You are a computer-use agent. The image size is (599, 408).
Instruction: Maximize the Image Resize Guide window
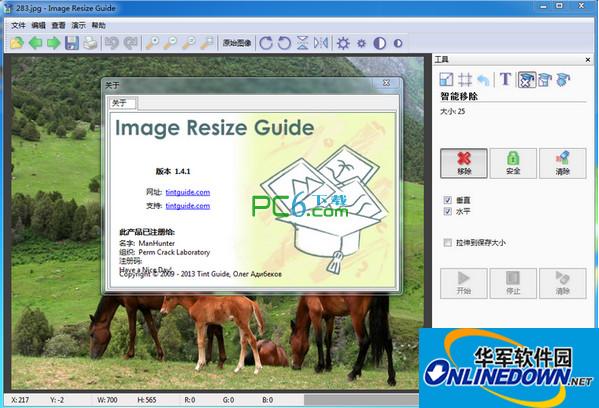(559, 5)
